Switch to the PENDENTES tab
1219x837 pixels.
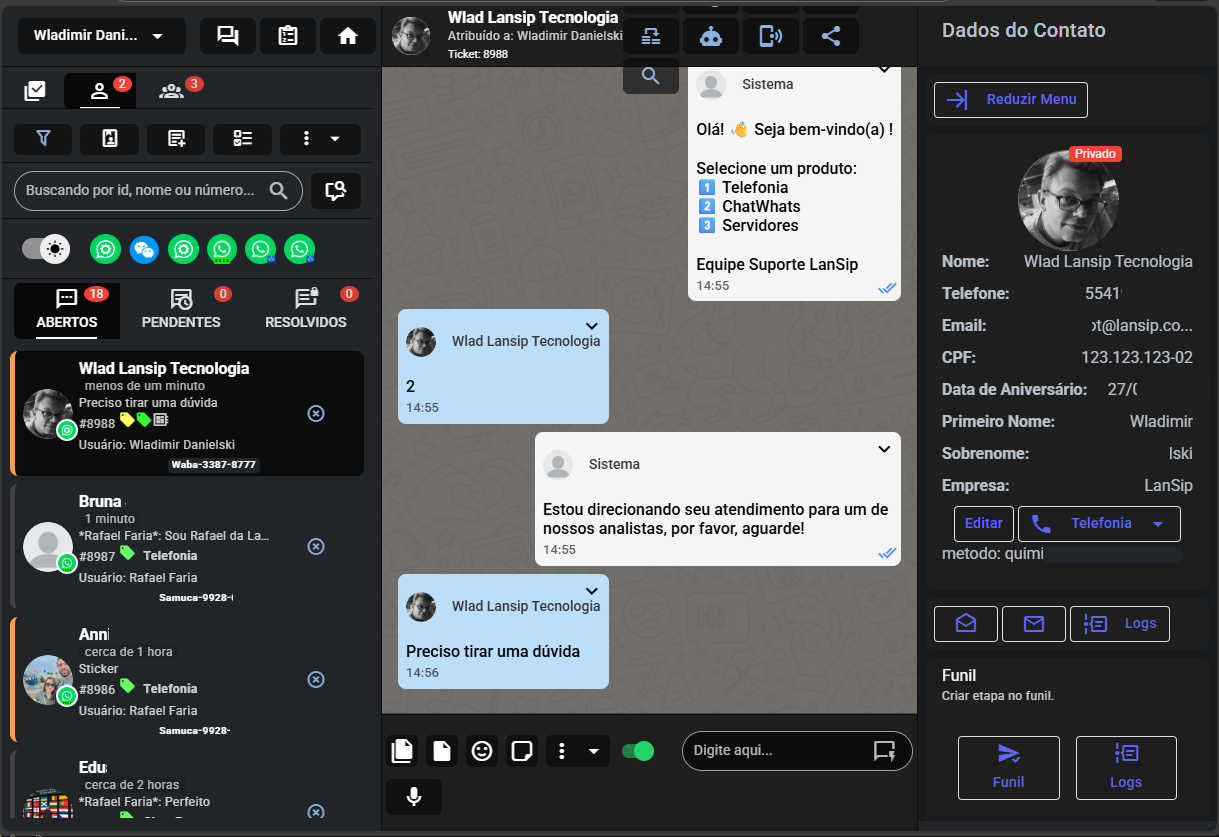tap(181, 310)
